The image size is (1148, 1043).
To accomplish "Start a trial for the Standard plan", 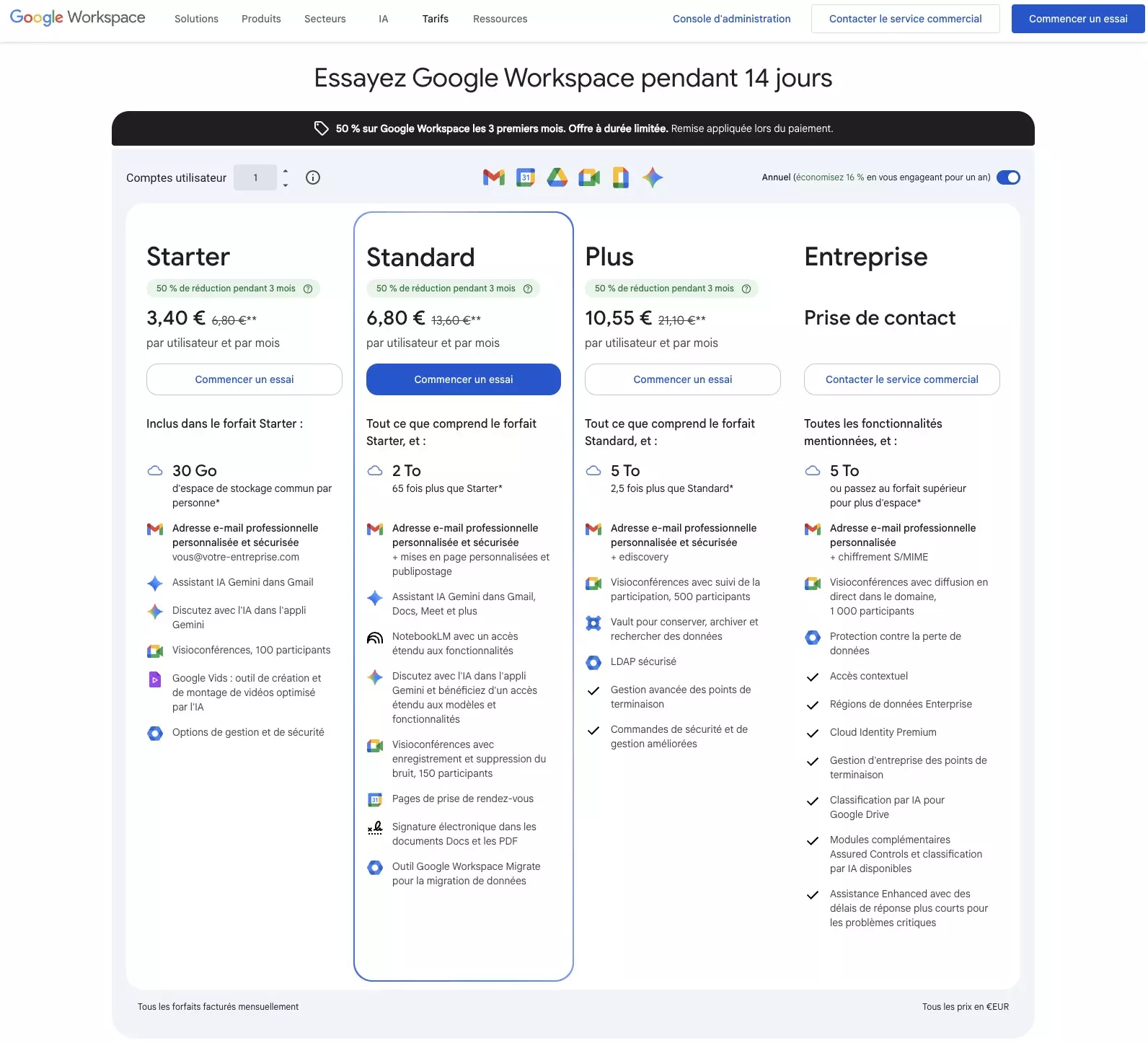I will (x=464, y=379).
